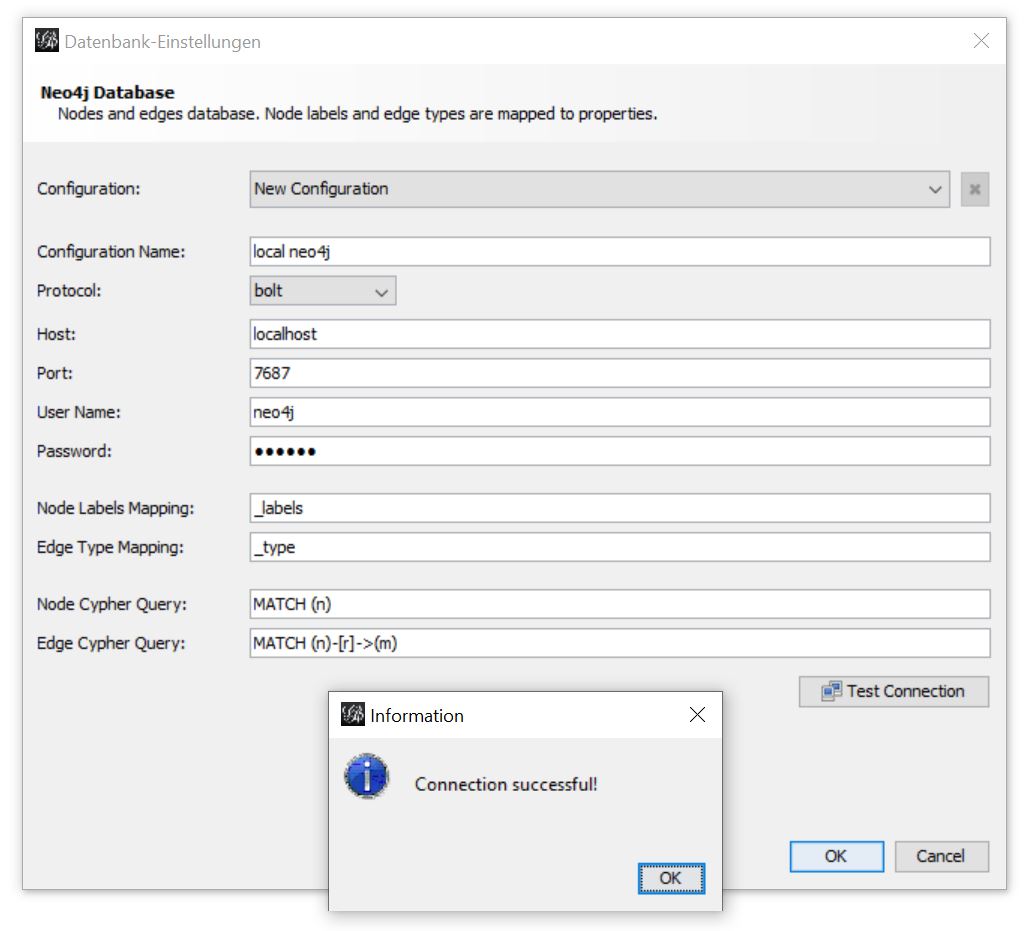Screen dimensions: 1029x931
Task: Click the Nodes and edges database description text
Action: 357,114
